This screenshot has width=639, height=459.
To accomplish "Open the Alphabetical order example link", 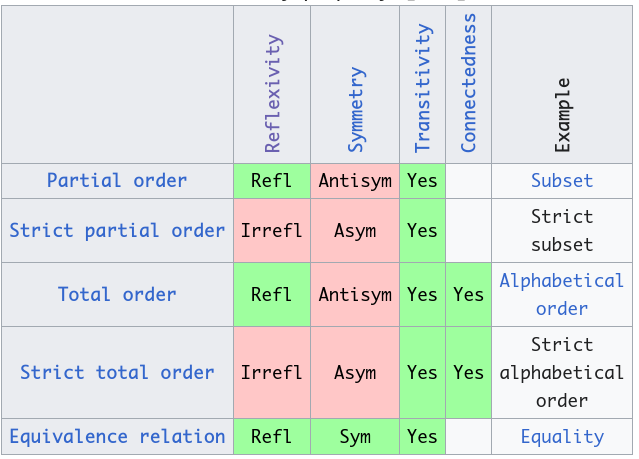I will [x=562, y=295].
